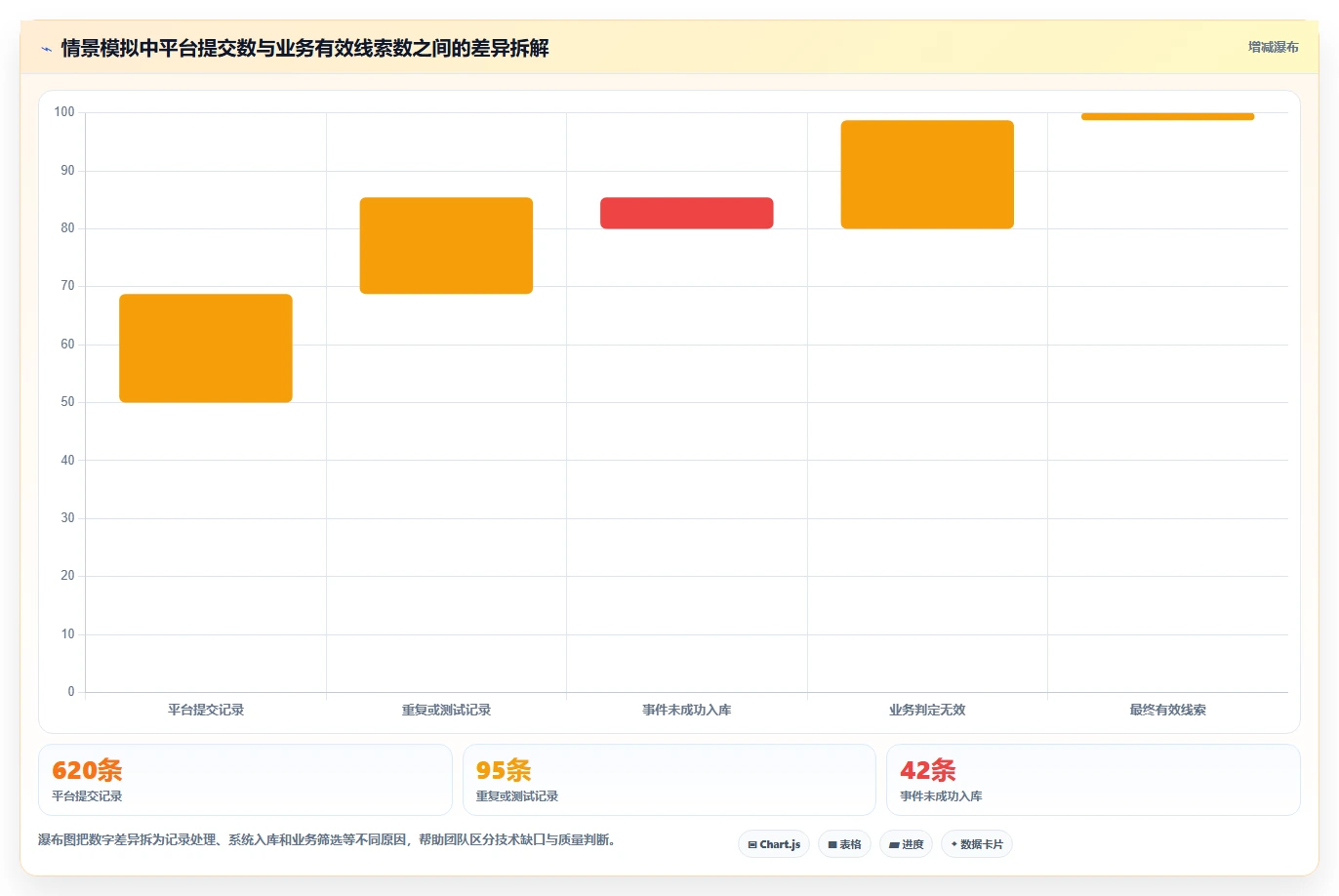Click the y-axis value 50

click(67, 402)
